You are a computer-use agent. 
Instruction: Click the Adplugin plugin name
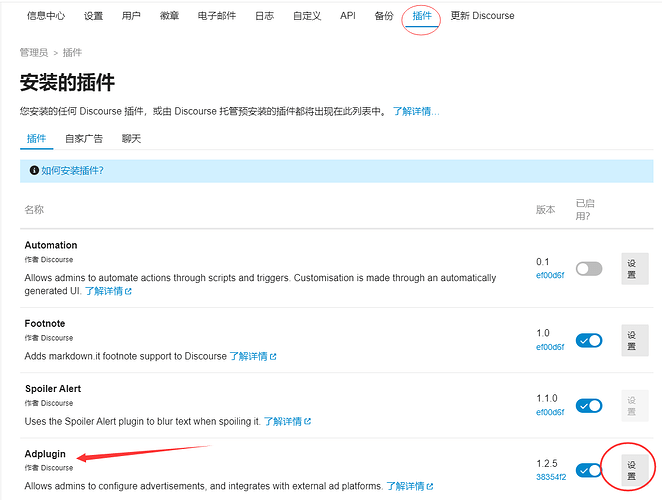(45, 454)
